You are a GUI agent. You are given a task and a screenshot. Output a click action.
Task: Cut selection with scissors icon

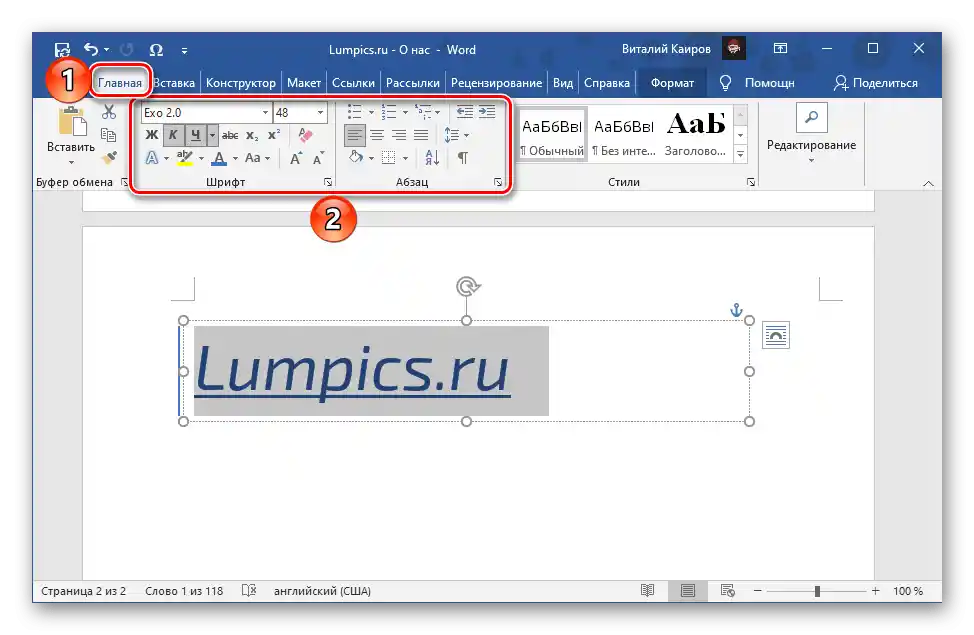(x=109, y=112)
